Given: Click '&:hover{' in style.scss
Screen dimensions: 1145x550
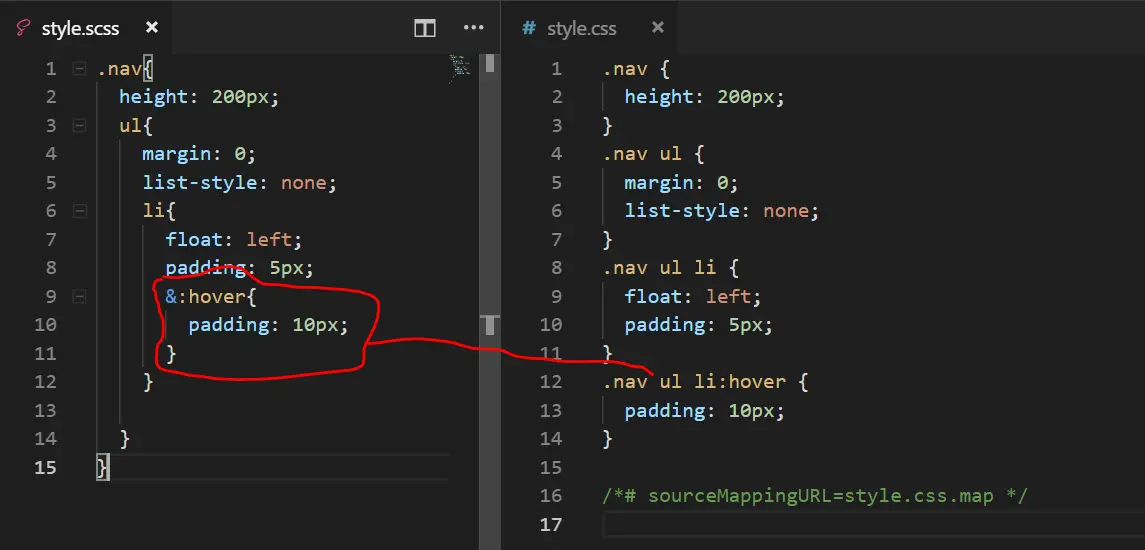Looking at the screenshot, I should click(x=211, y=297).
